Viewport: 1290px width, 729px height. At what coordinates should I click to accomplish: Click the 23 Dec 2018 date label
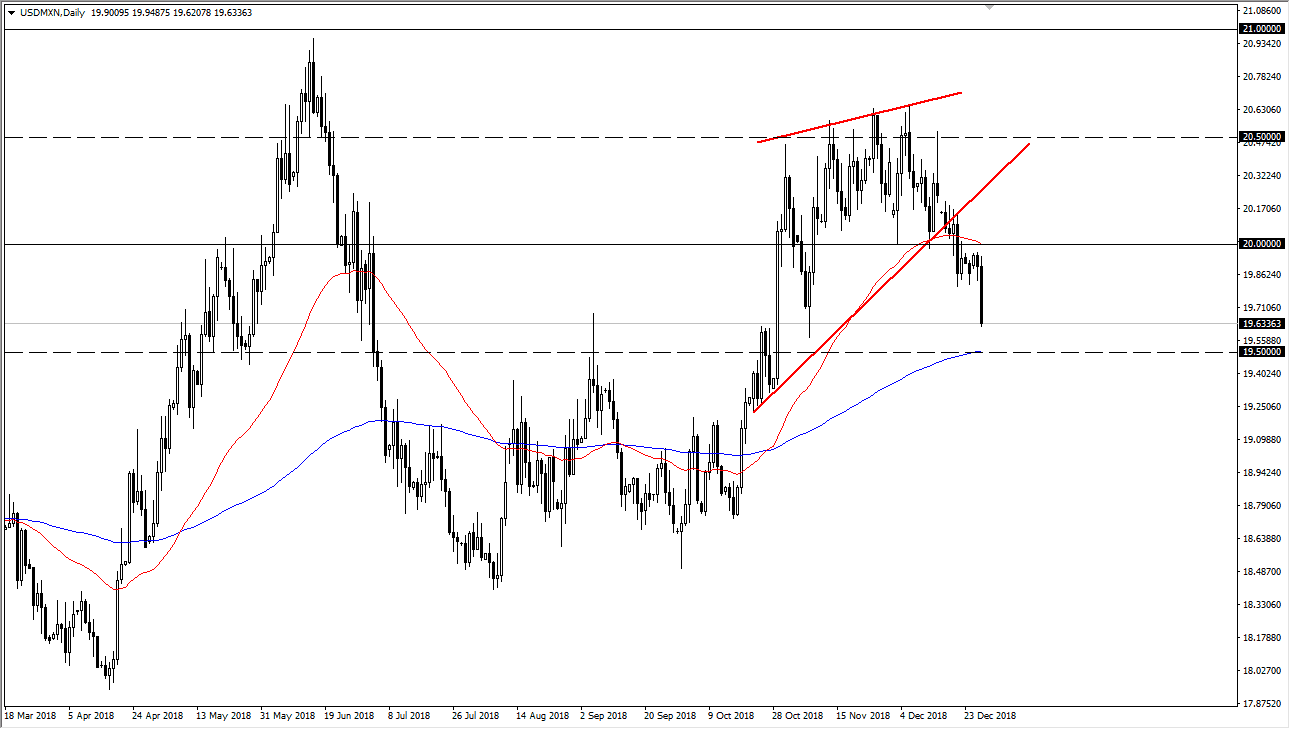point(988,716)
